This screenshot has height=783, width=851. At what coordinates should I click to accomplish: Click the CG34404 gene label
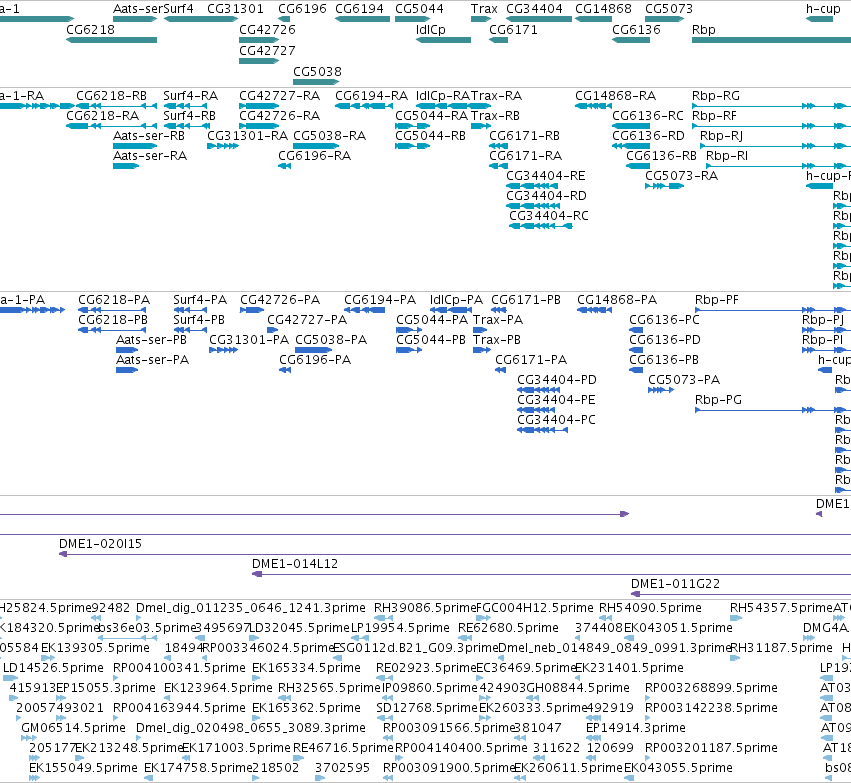tap(534, 9)
